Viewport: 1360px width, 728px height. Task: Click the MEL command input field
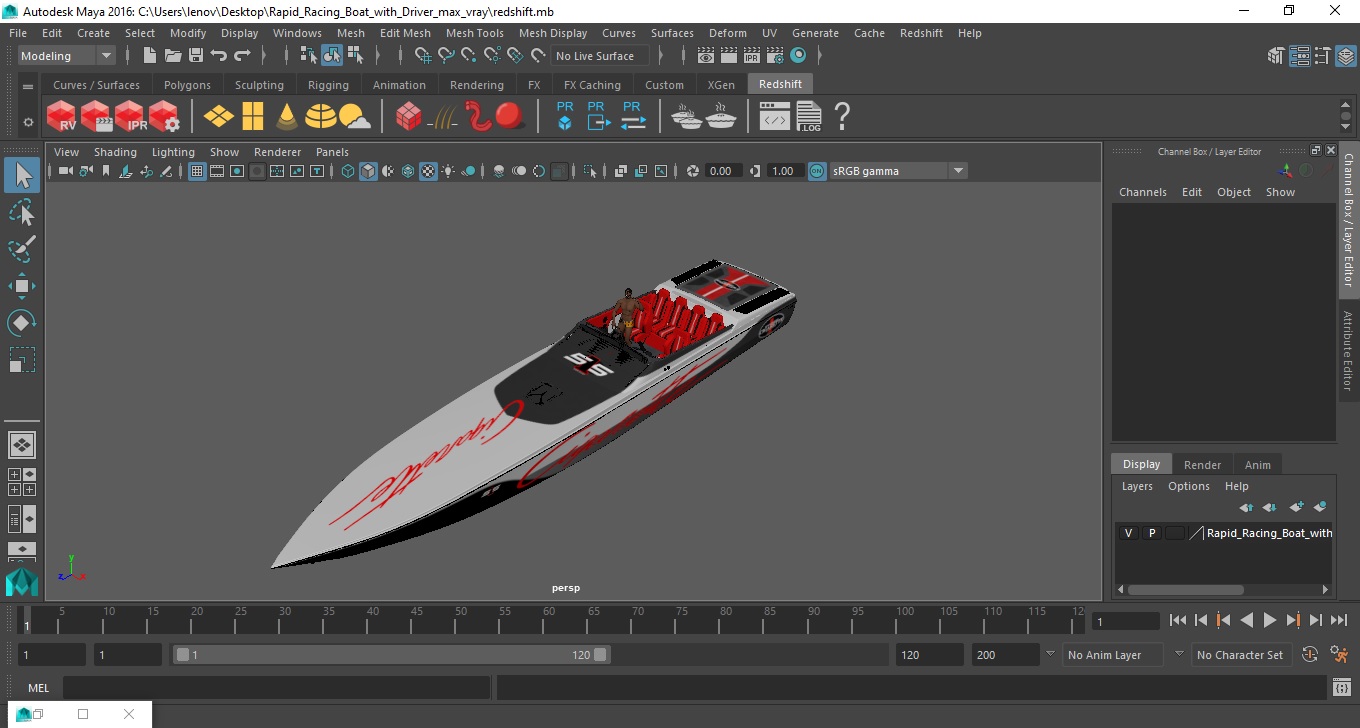(276, 688)
